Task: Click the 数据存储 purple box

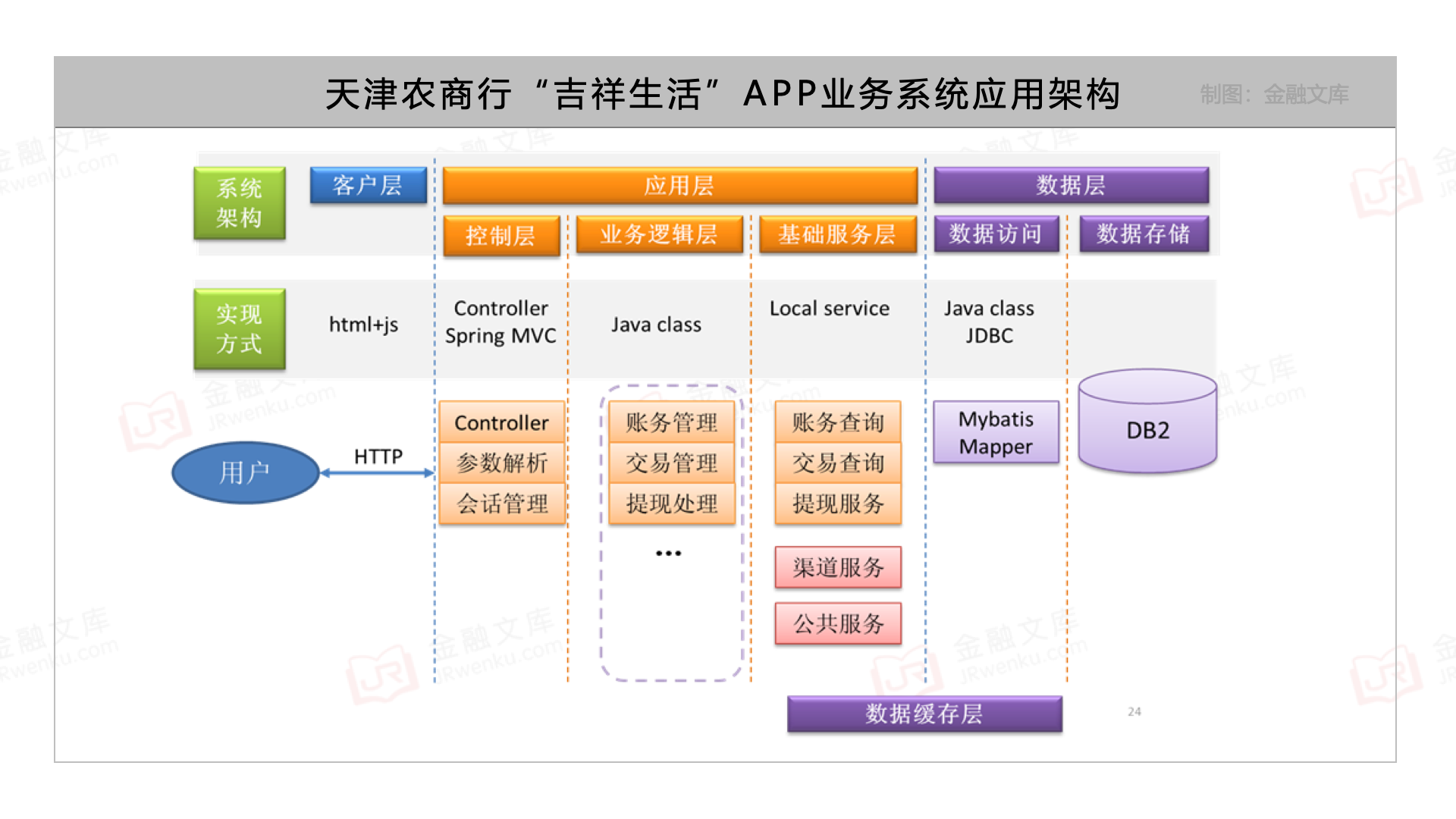Action: pyautogui.click(x=1144, y=234)
